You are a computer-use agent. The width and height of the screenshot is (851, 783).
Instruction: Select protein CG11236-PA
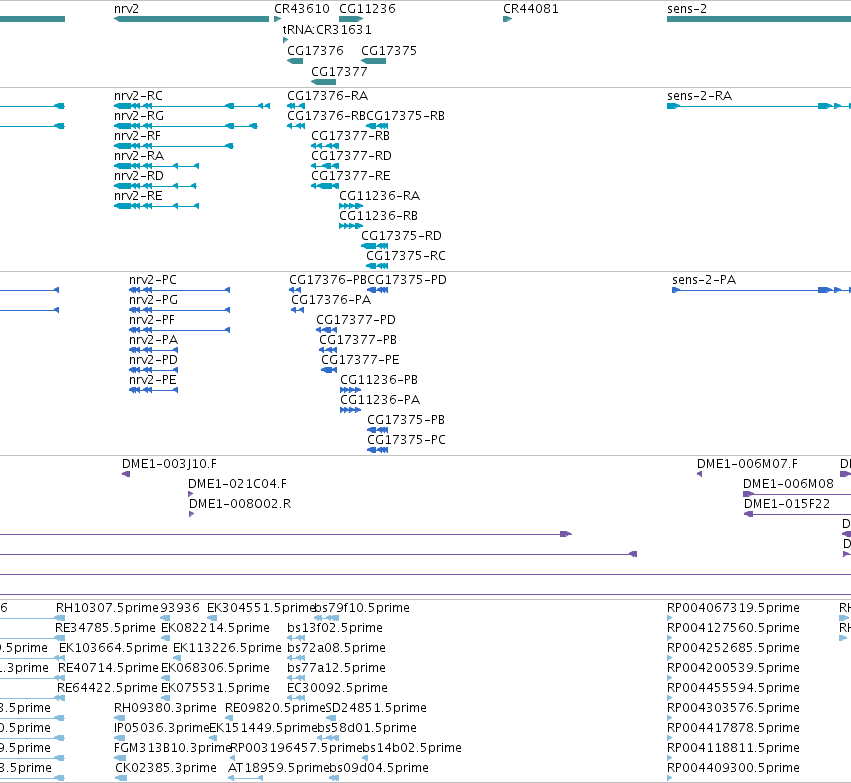(x=380, y=400)
